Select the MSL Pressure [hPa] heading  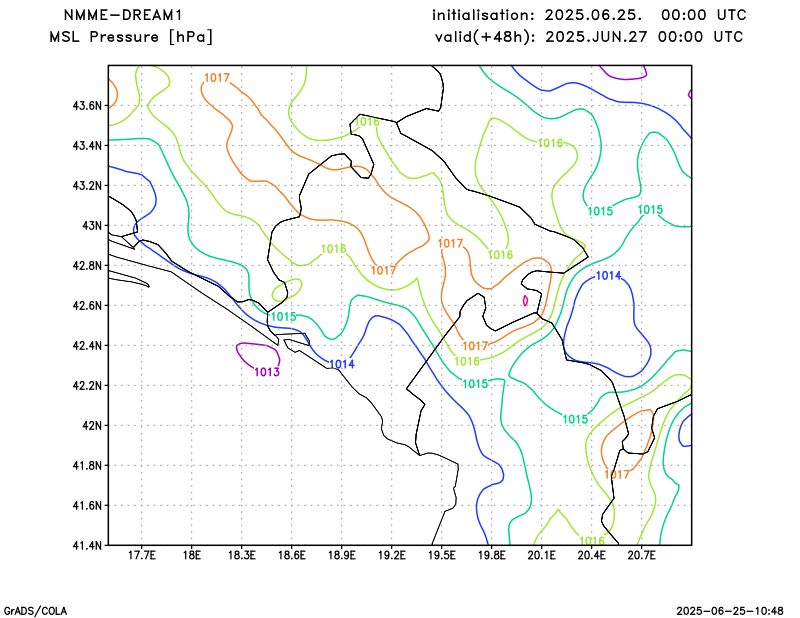(x=131, y=37)
